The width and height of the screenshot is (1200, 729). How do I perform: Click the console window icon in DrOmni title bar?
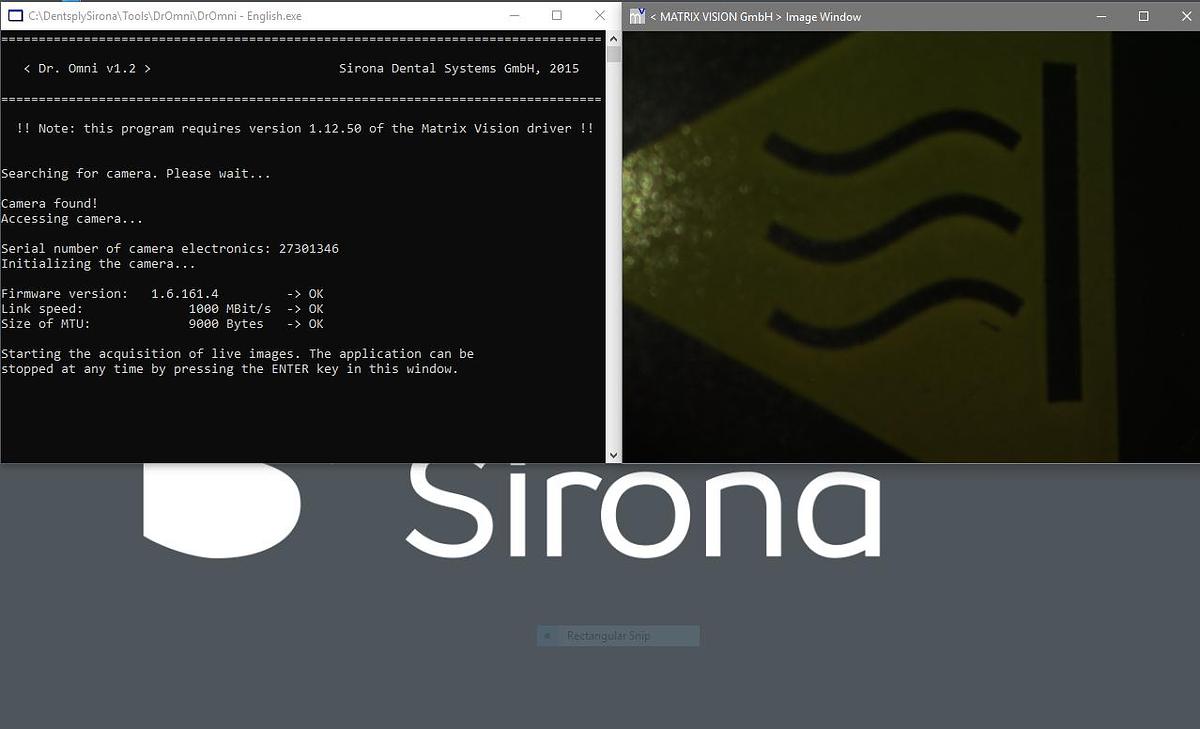(15, 16)
